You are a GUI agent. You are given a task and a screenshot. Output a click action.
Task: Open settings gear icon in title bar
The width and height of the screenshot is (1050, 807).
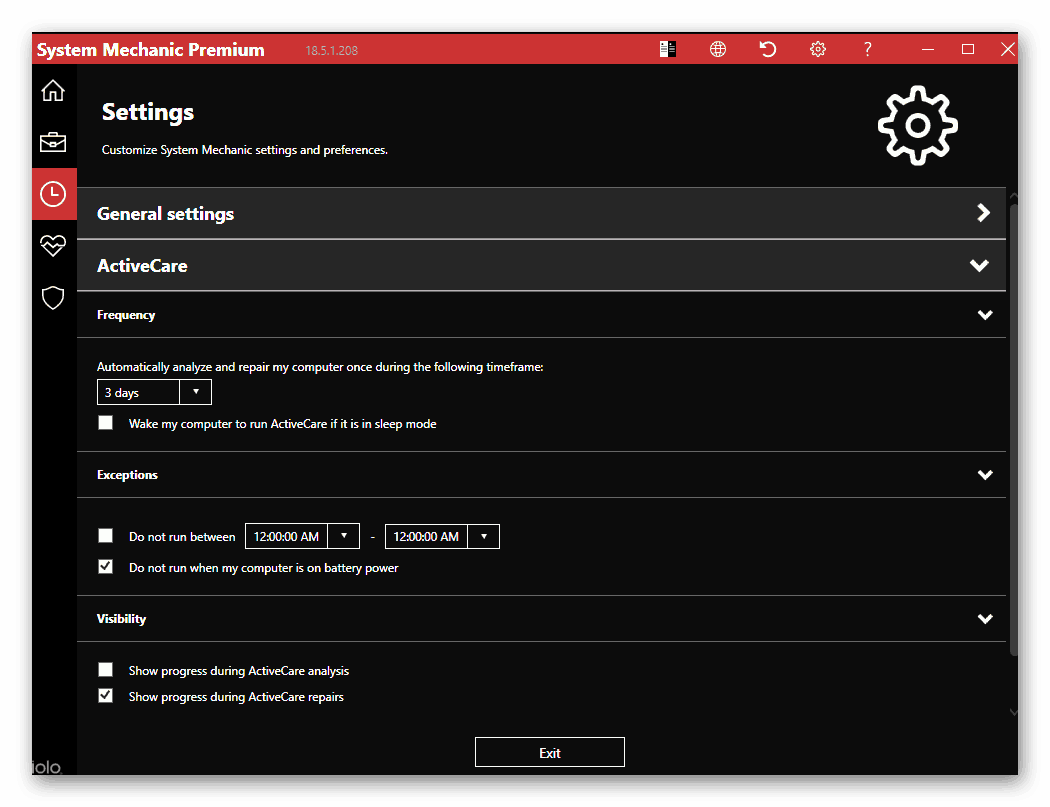pyautogui.click(x=818, y=49)
